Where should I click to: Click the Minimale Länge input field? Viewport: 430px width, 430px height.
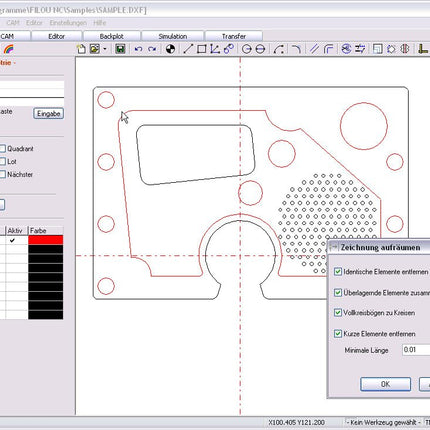coord(416,350)
